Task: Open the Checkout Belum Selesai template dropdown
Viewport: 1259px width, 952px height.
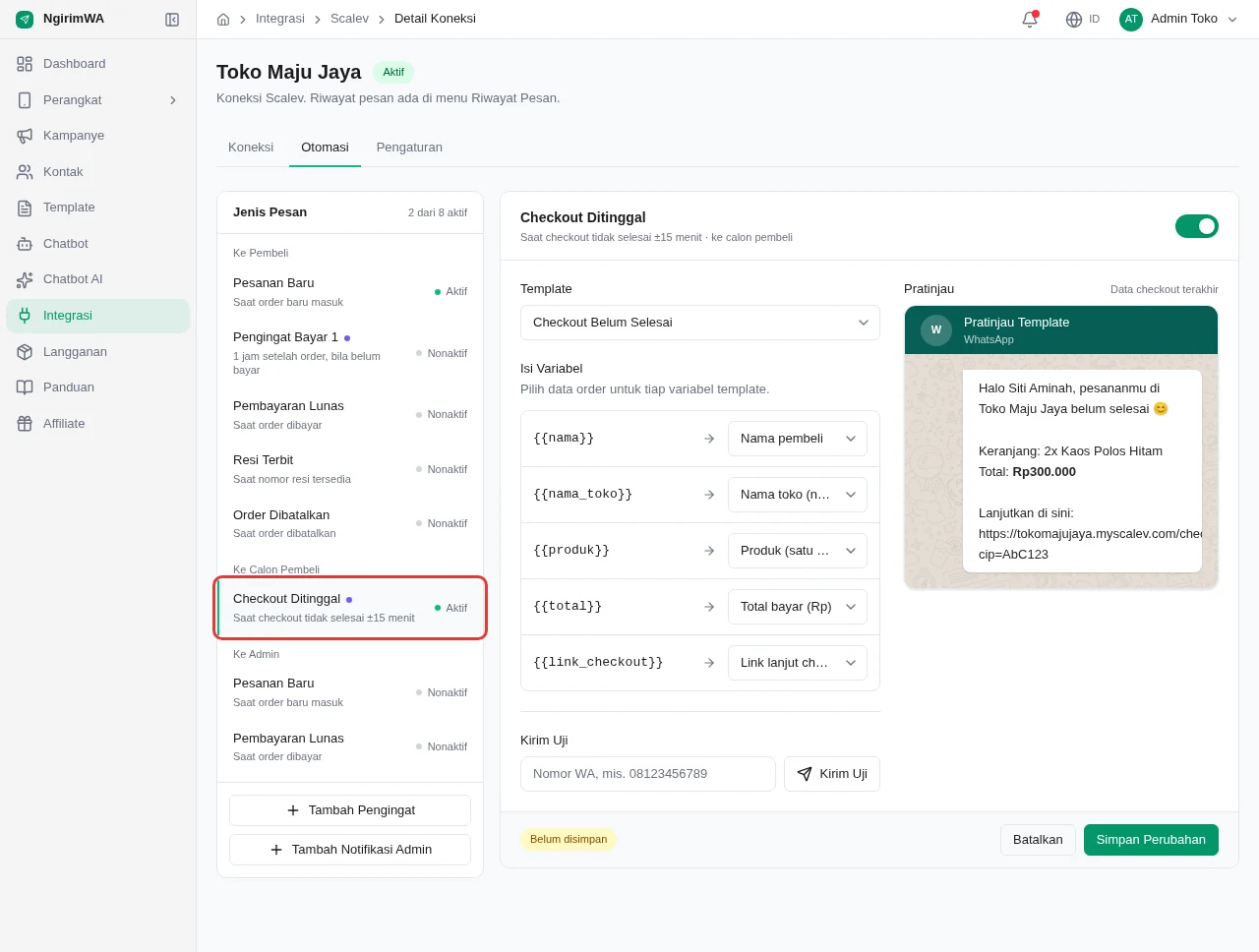Action: (x=700, y=323)
